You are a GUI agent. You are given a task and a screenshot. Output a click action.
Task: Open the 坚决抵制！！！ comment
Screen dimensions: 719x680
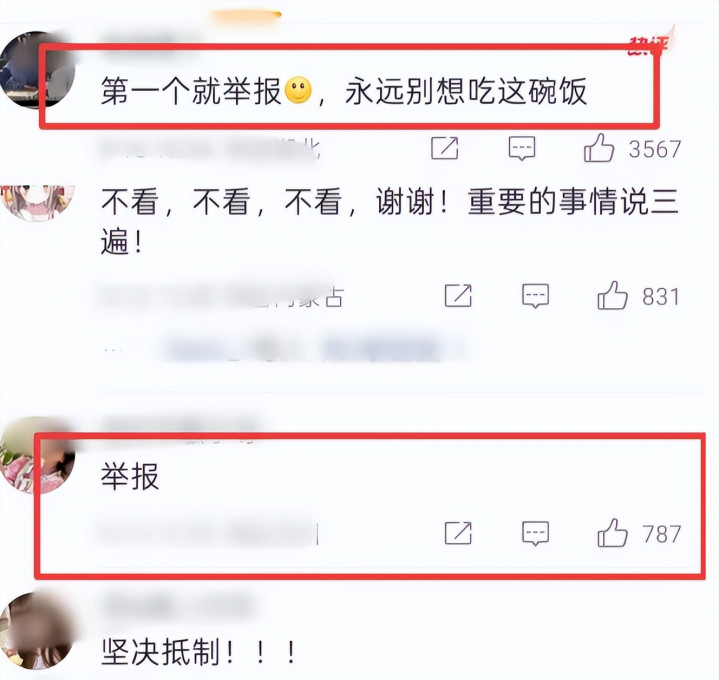199,652
